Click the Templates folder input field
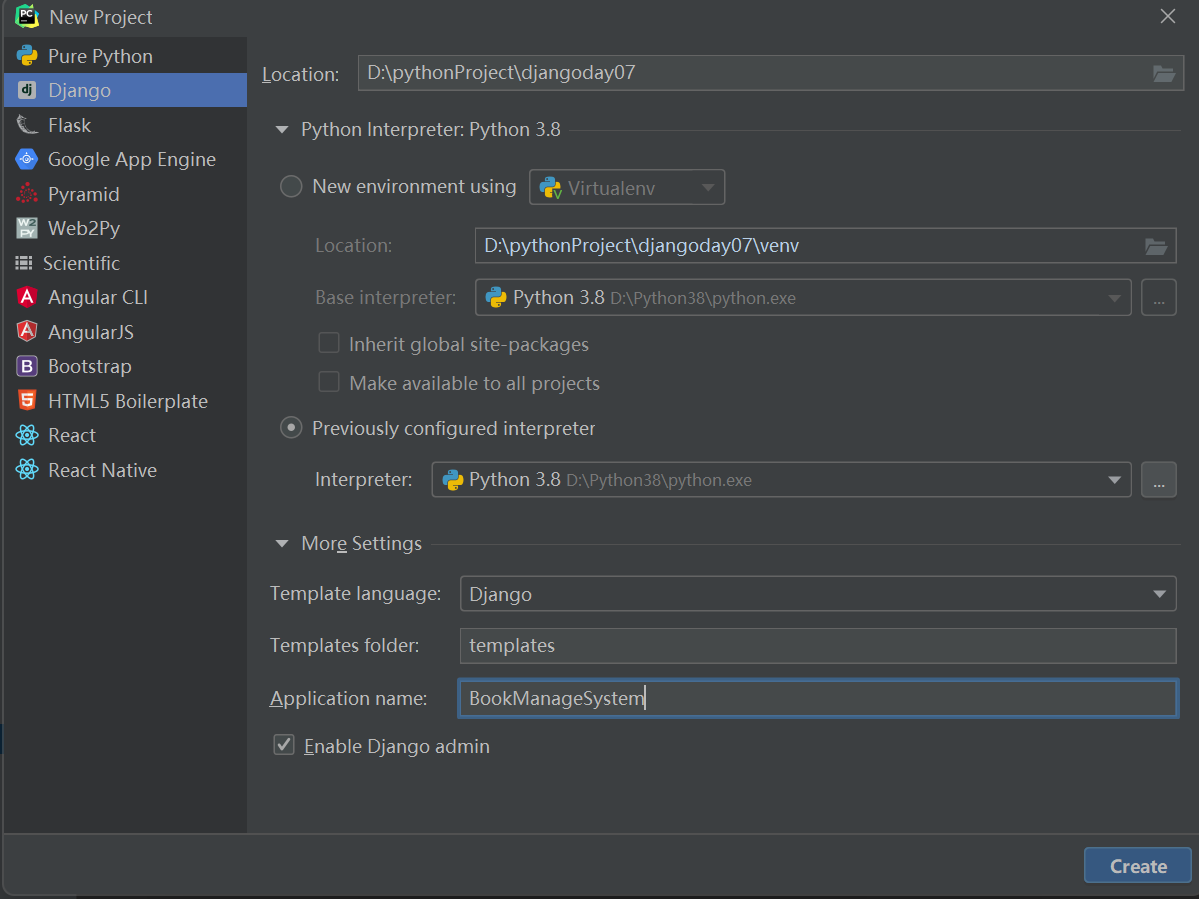1199x899 pixels. pyautogui.click(x=817, y=645)
